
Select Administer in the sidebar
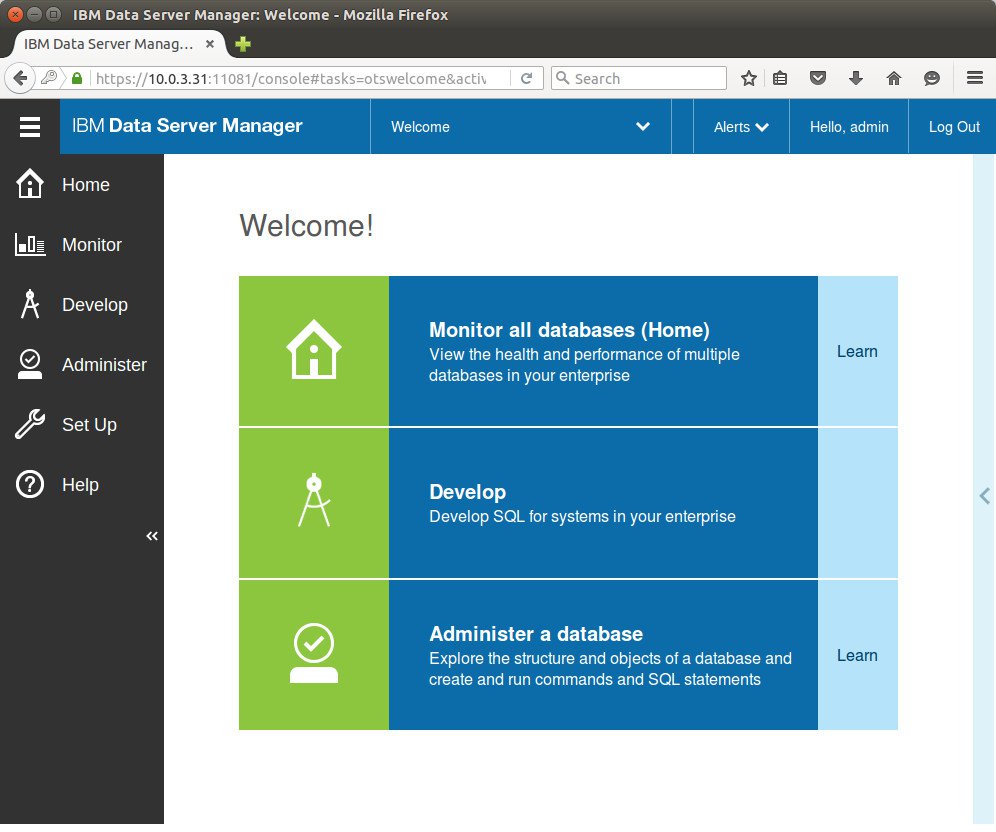pos(104,365)
